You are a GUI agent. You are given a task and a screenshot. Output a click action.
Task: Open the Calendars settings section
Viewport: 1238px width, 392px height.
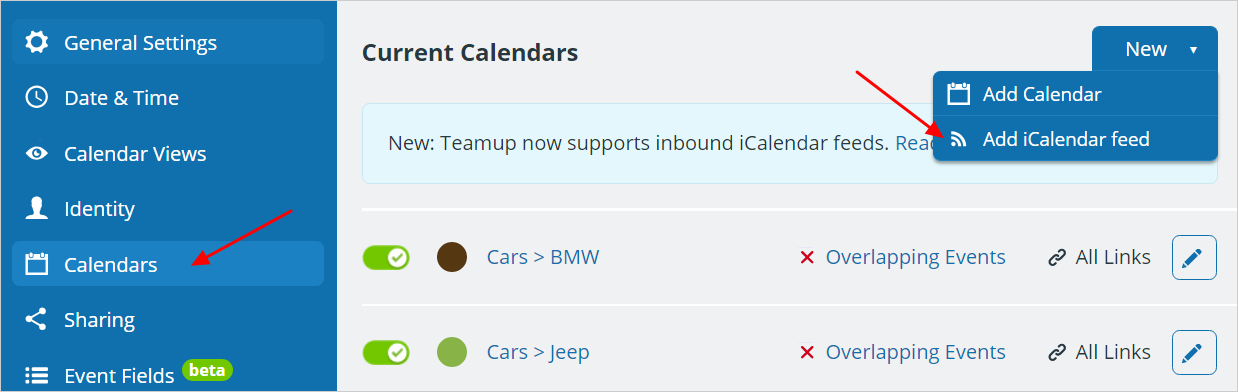pos(168,264)
